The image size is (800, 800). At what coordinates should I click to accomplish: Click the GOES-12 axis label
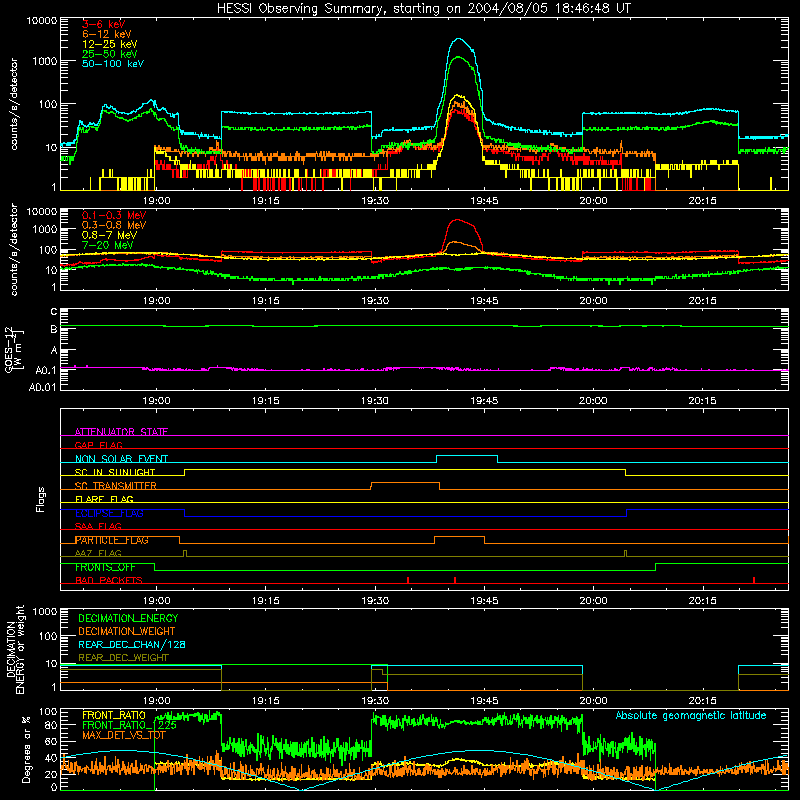coord(13,350)
